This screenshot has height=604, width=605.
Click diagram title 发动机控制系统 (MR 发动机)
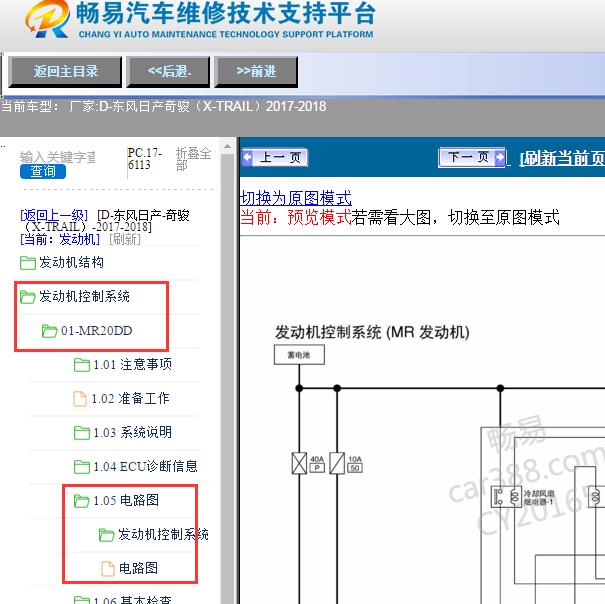pos(372,332)
